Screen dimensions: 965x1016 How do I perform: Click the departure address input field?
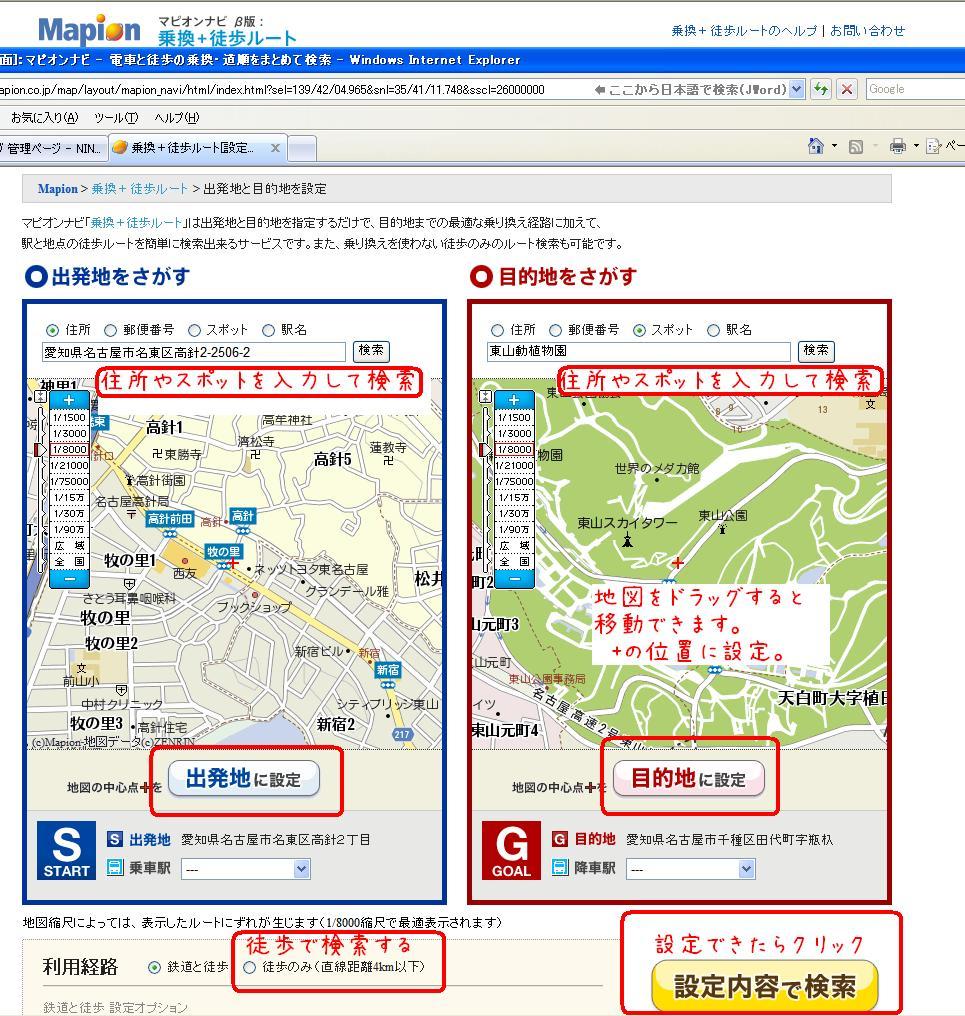(194, 352)
